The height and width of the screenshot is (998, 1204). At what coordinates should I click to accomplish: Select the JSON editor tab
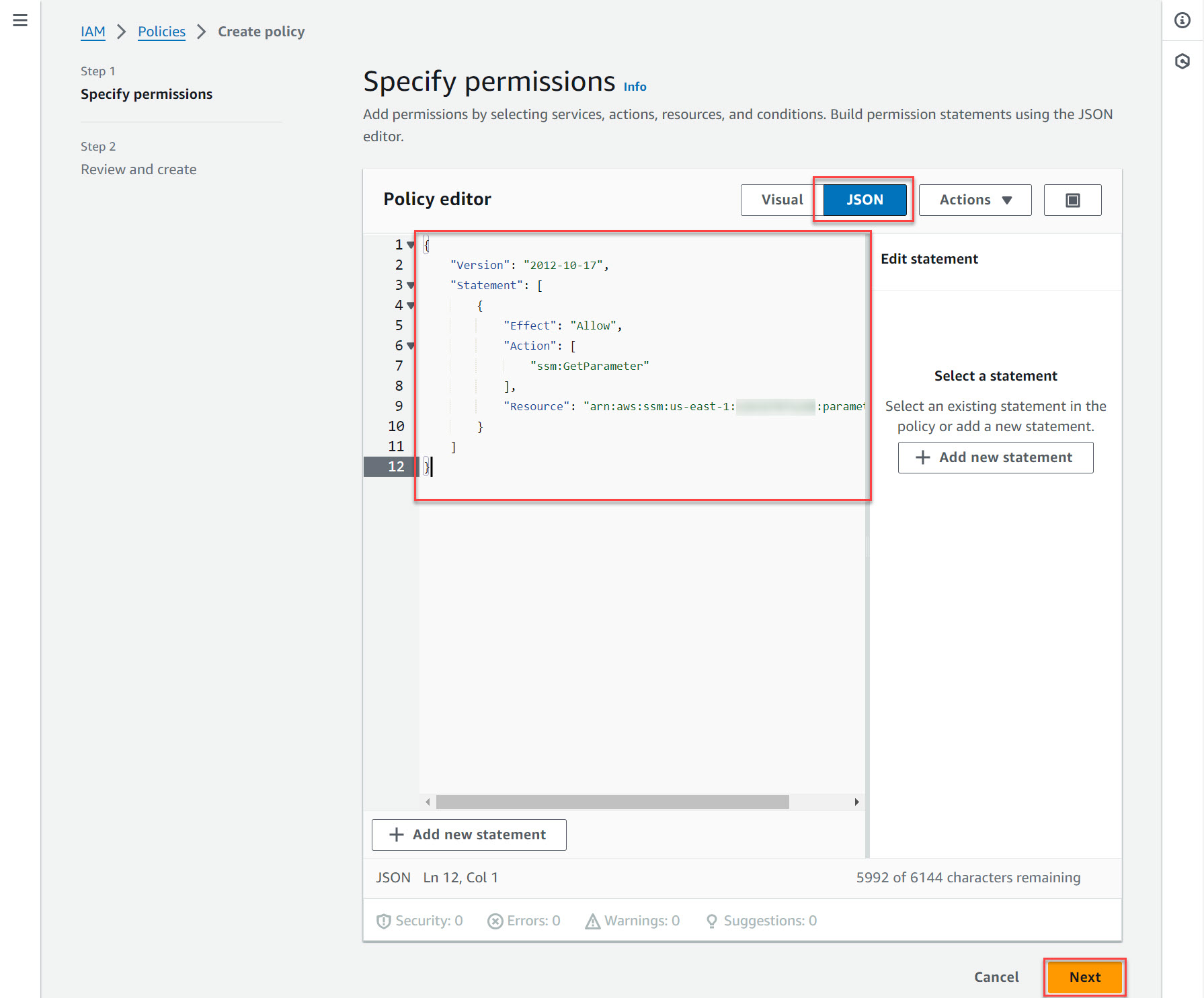863,200
